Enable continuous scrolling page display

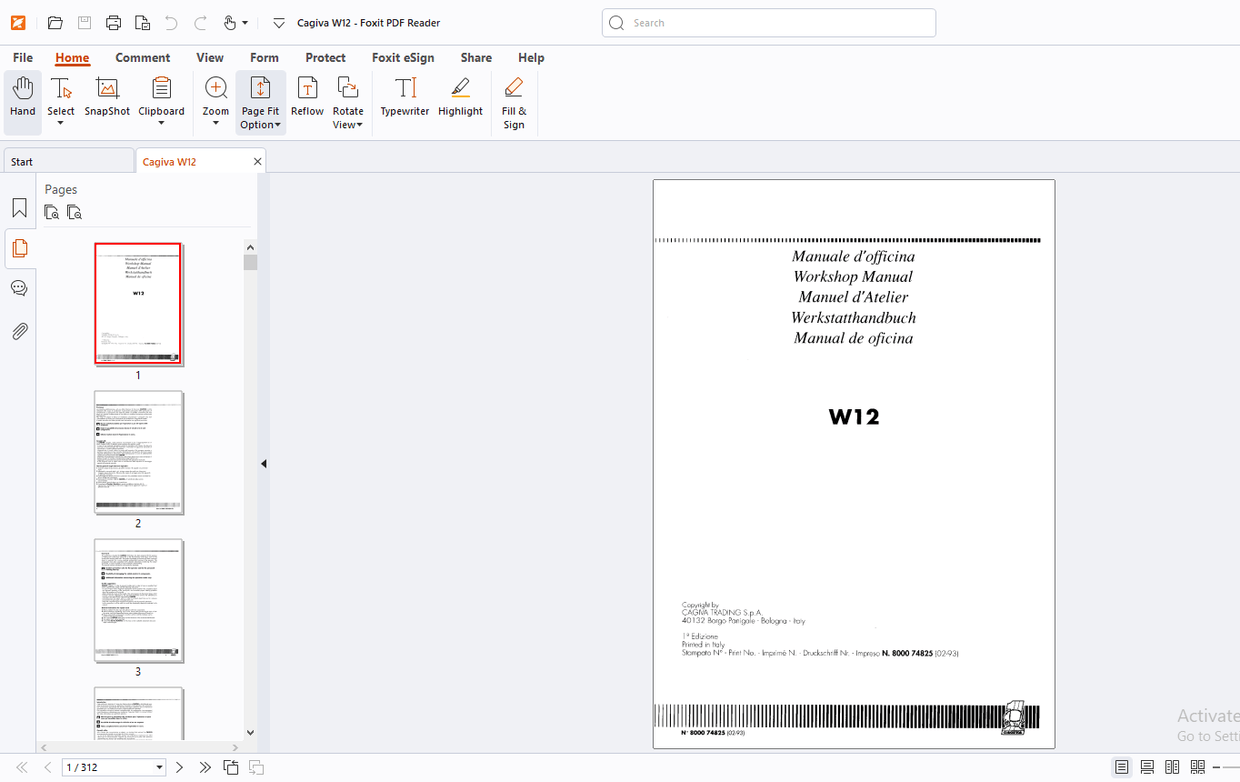[1146, 766]
